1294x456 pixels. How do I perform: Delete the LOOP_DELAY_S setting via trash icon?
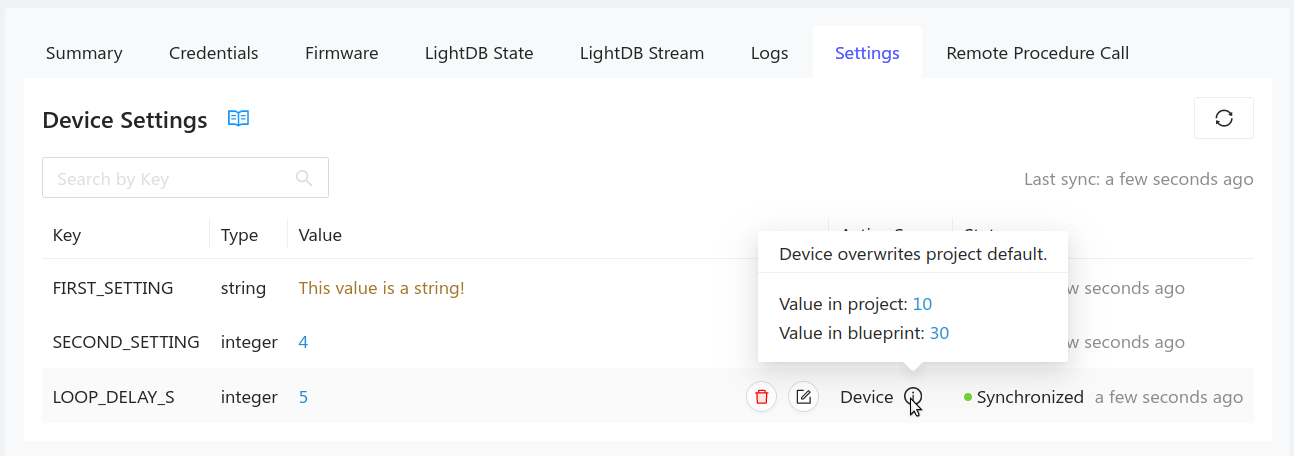click(x=761, y=397)
